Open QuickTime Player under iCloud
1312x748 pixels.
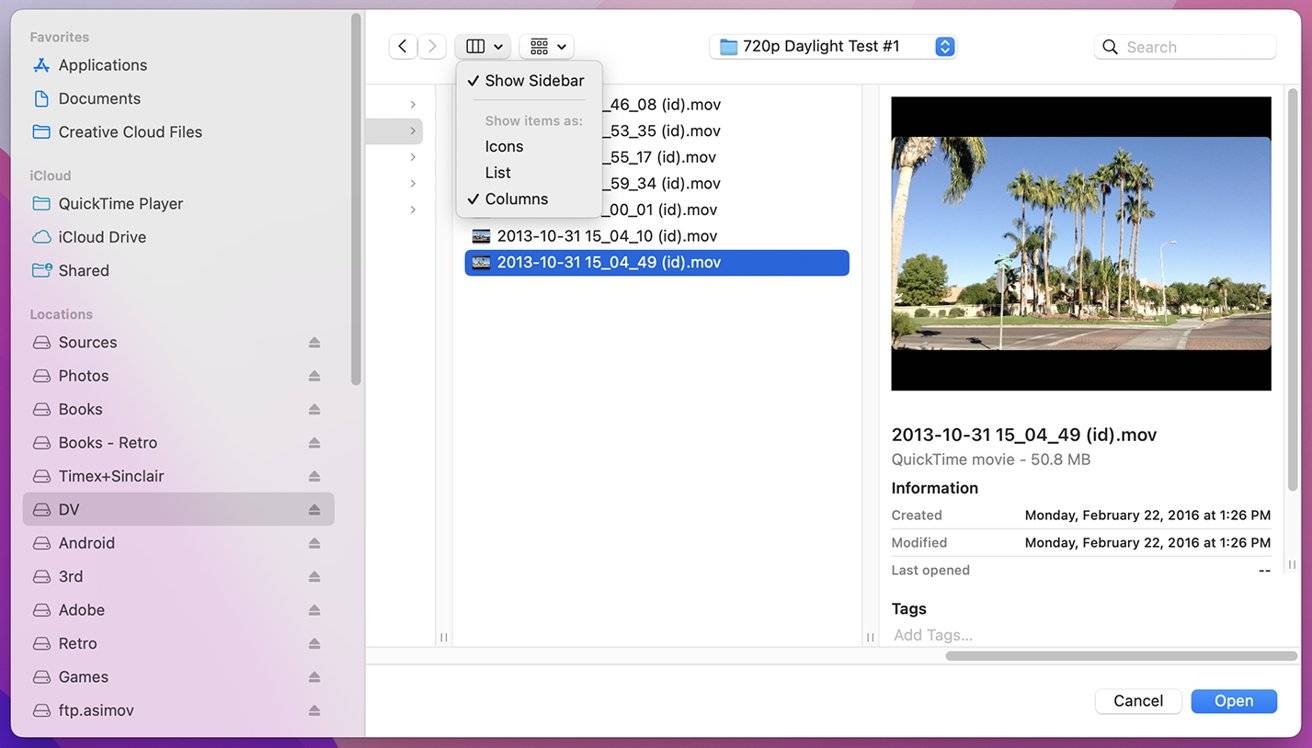tap(179, 203)
